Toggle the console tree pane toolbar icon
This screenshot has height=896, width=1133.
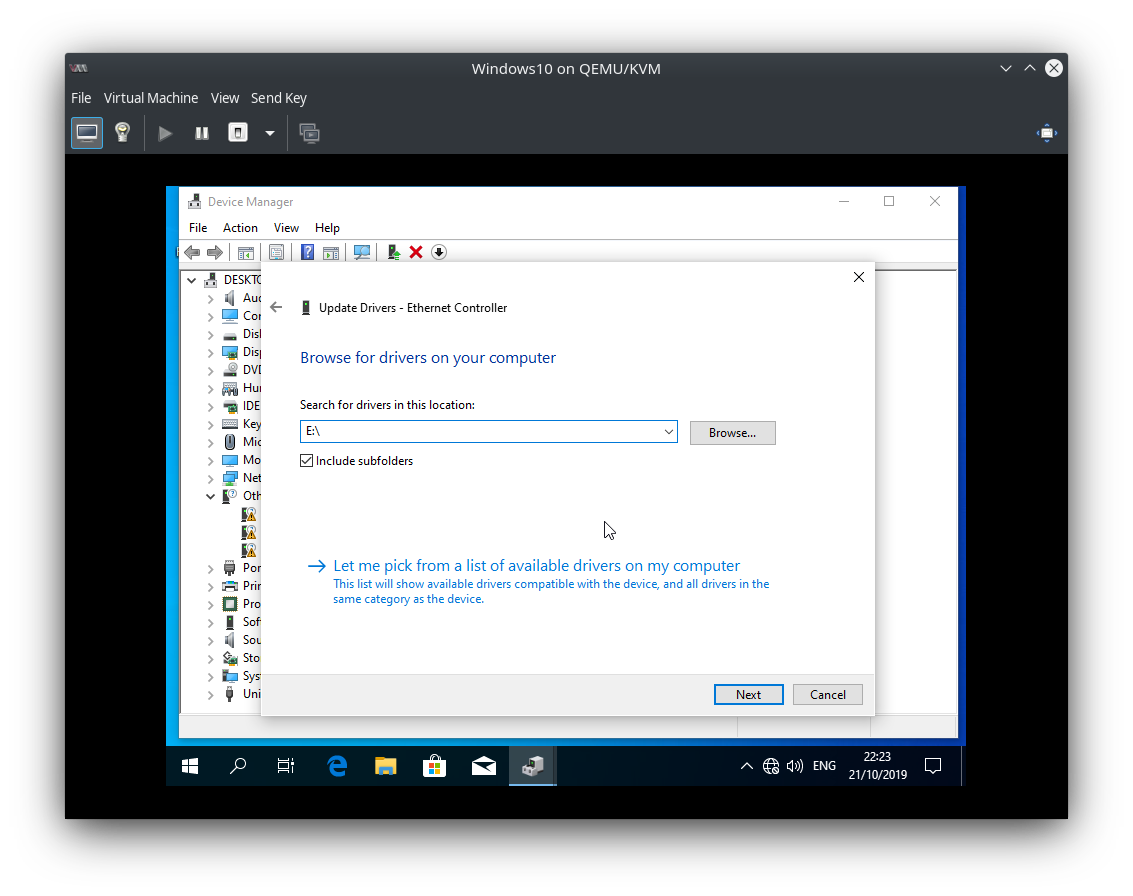[246, 252]
